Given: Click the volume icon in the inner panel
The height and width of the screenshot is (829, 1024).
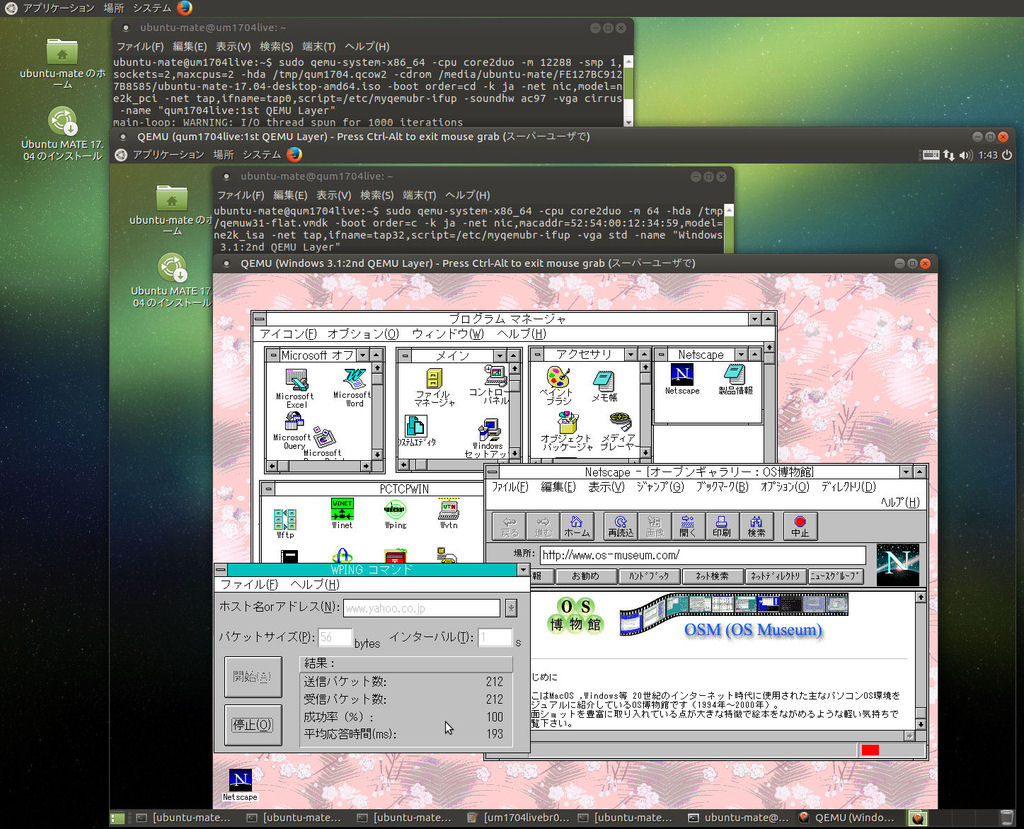Looking at the screenshot, I should tap(966, 155).
